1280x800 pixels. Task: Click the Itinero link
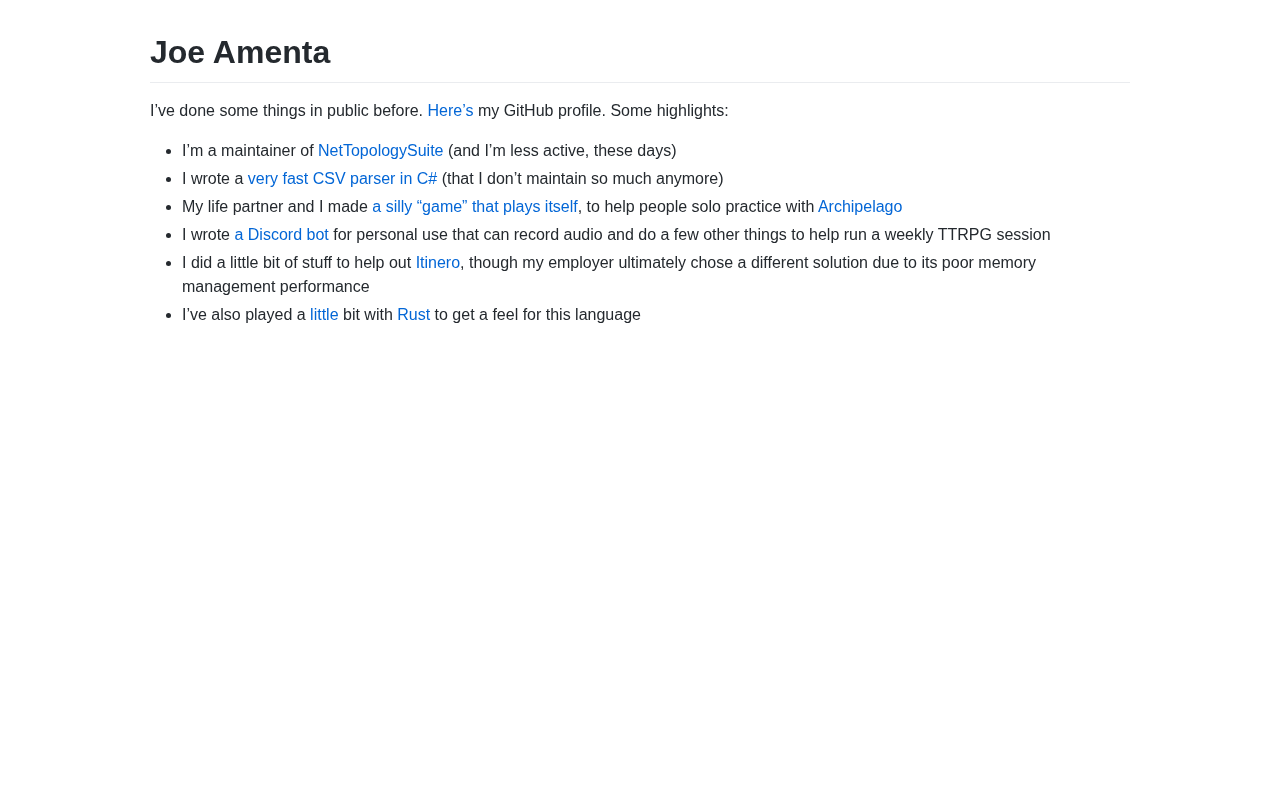tap(438, 263)
